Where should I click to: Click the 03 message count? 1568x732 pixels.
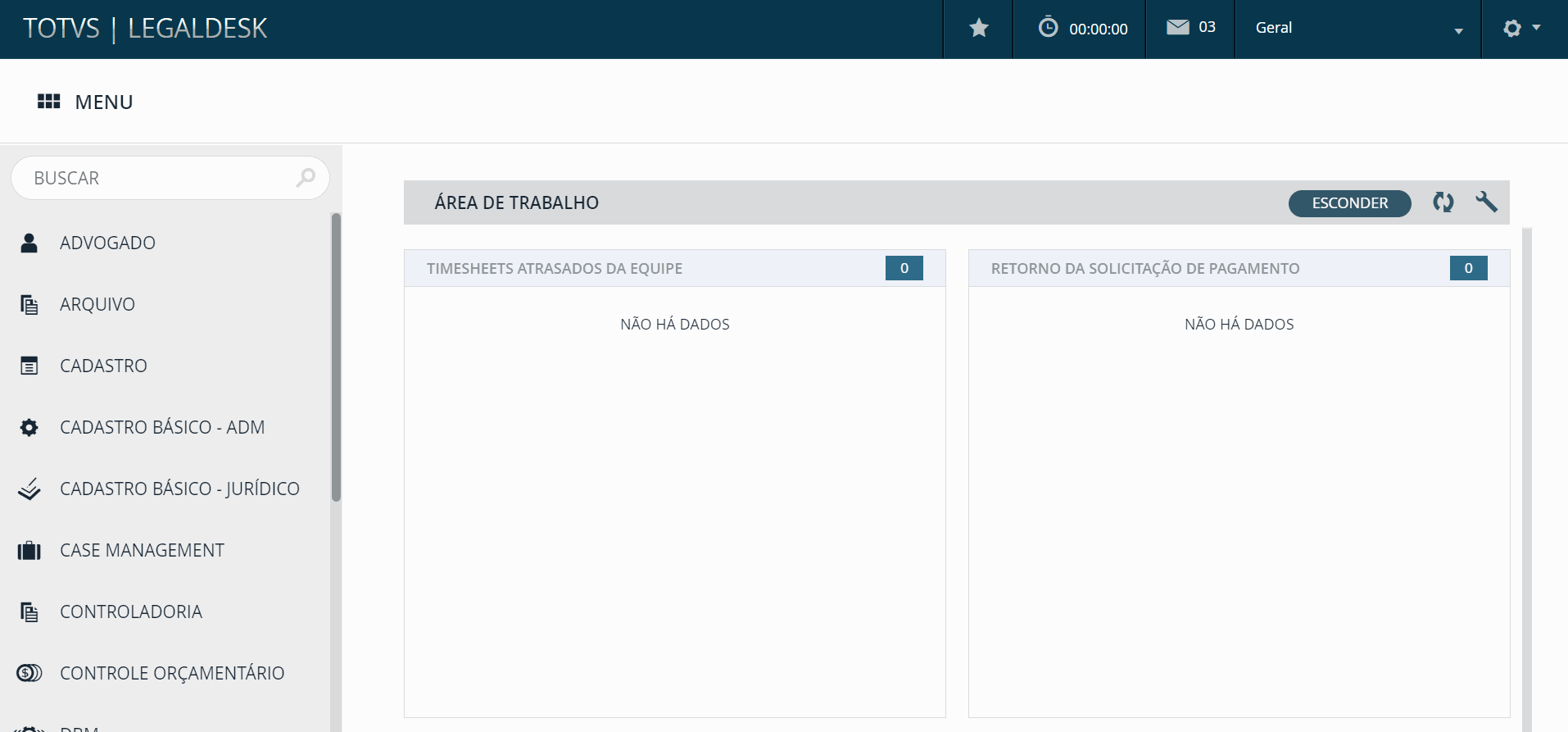pyautogui.click(x=1207, y=27)
